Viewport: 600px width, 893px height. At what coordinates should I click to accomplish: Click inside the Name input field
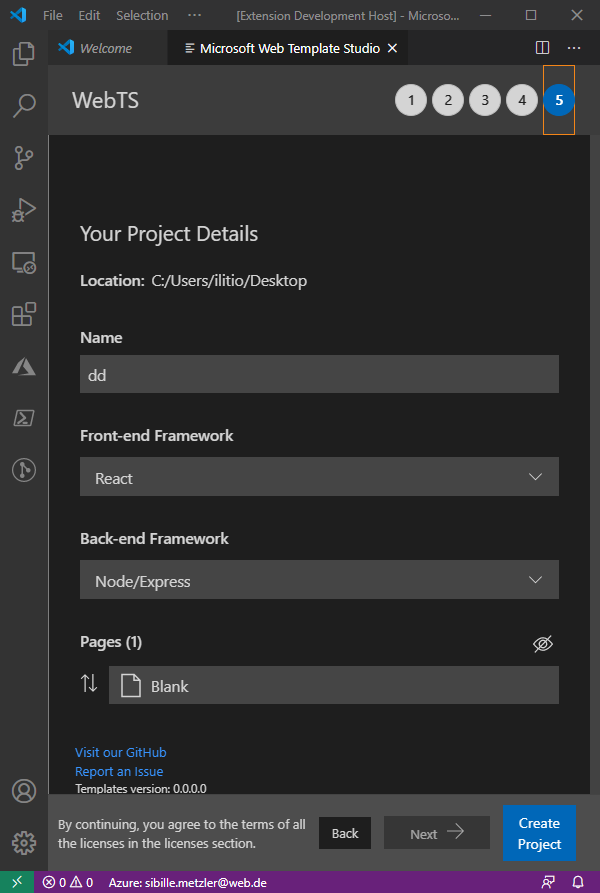(x=319, y=374)
